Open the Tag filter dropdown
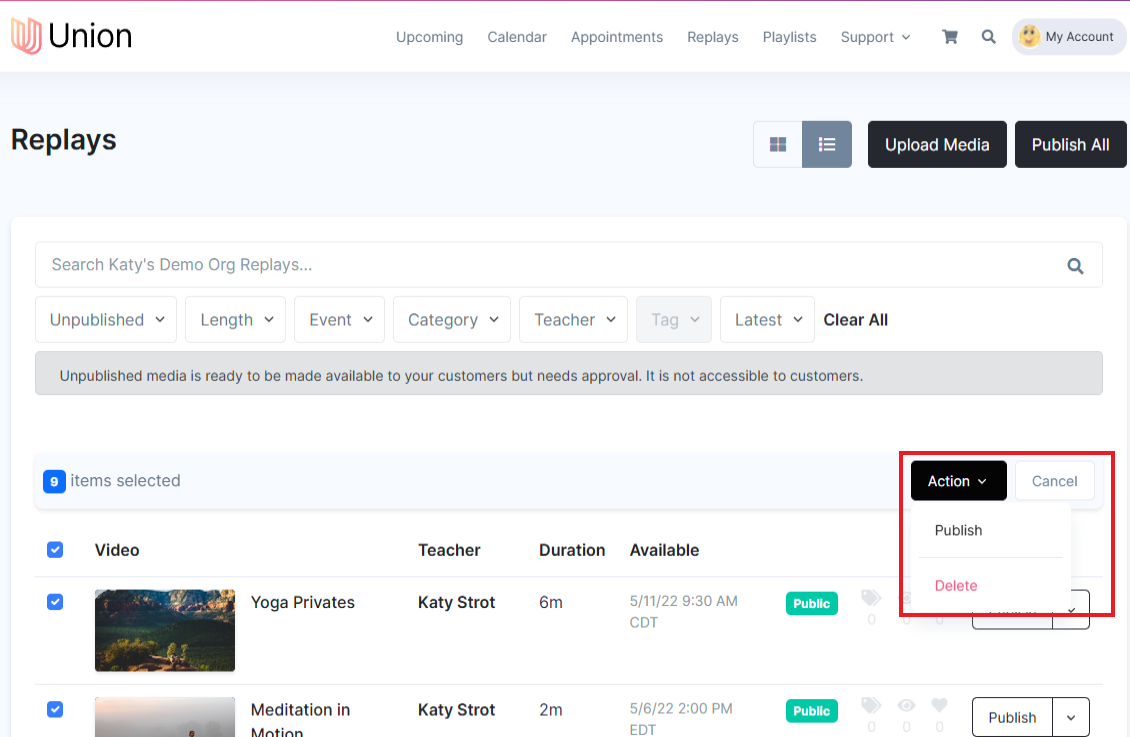Screen dimensions: 1130x737 674,319
